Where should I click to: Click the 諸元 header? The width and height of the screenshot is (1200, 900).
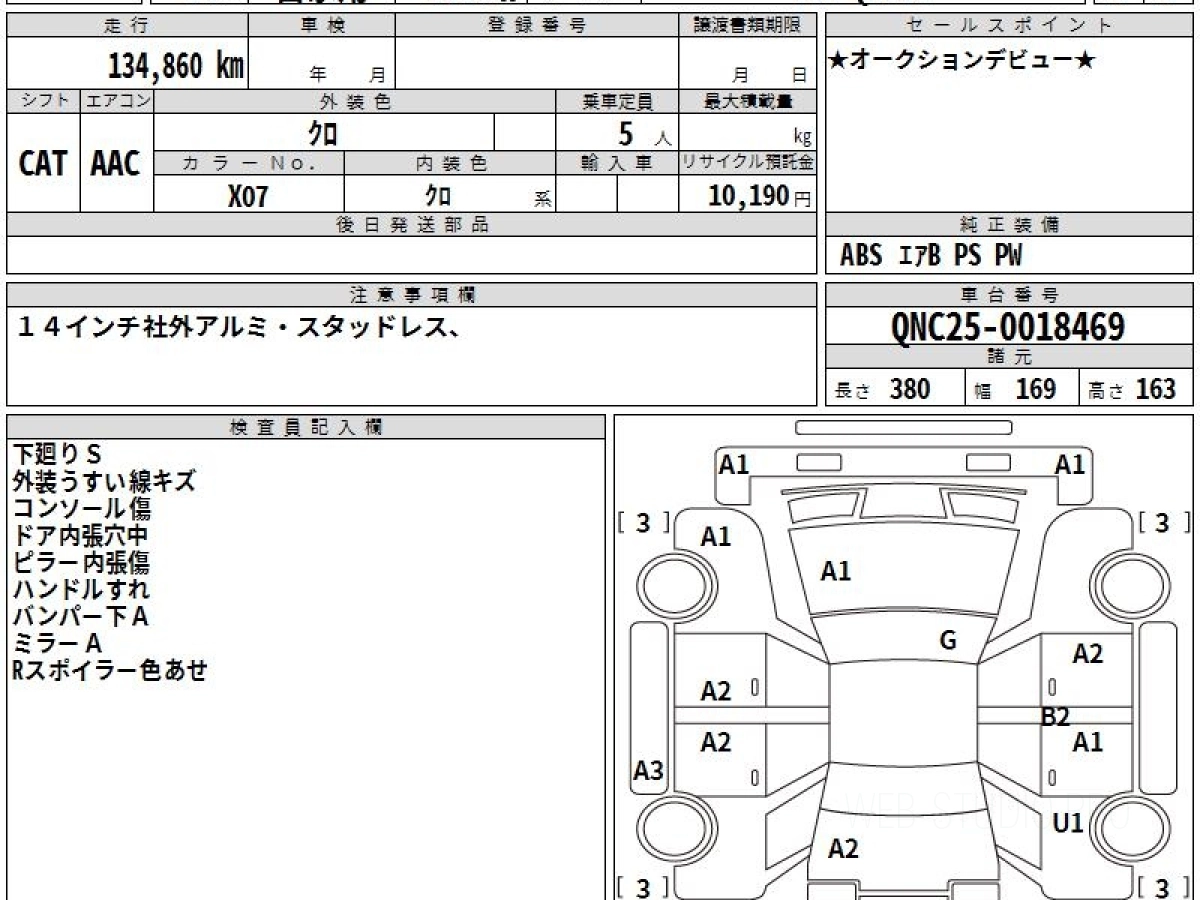point(1010,357)
